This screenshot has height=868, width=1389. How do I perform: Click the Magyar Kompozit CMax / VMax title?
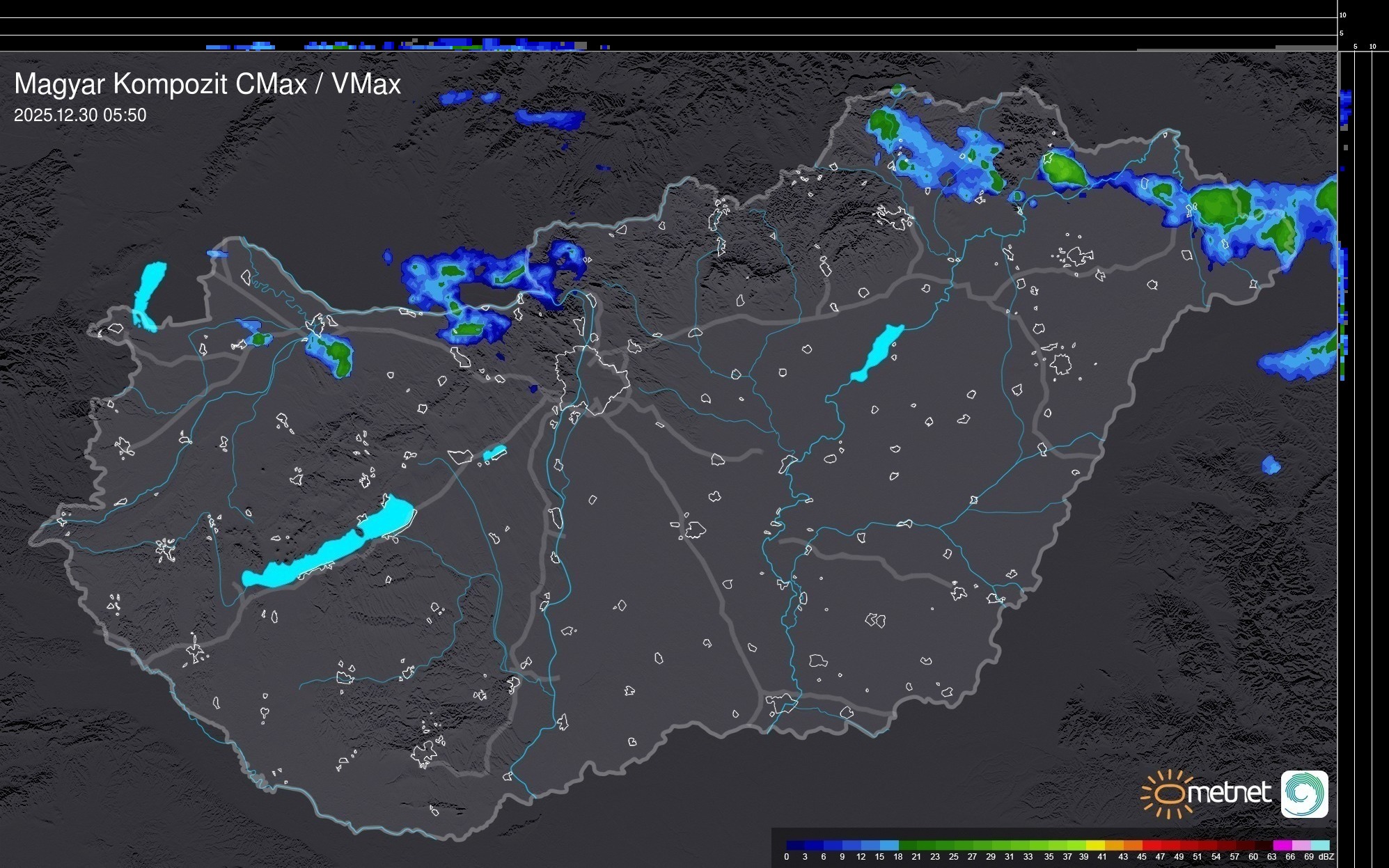207,84
